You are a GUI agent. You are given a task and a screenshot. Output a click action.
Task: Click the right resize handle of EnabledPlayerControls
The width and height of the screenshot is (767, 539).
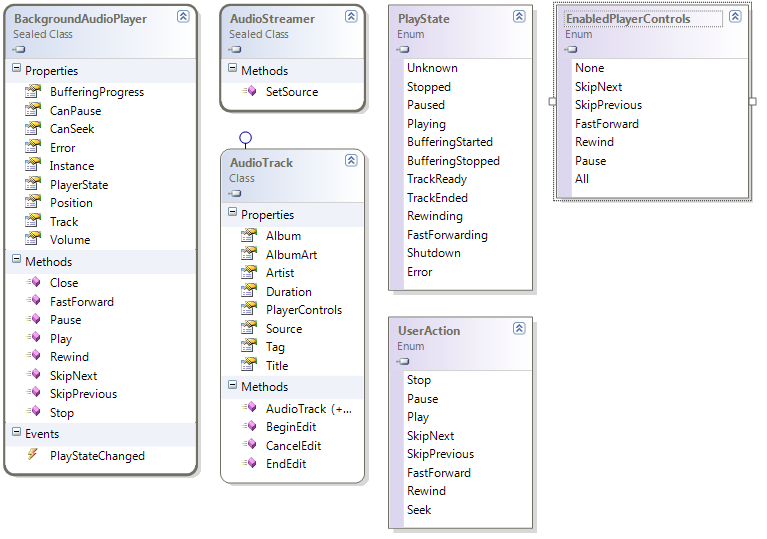click(753, 101)
